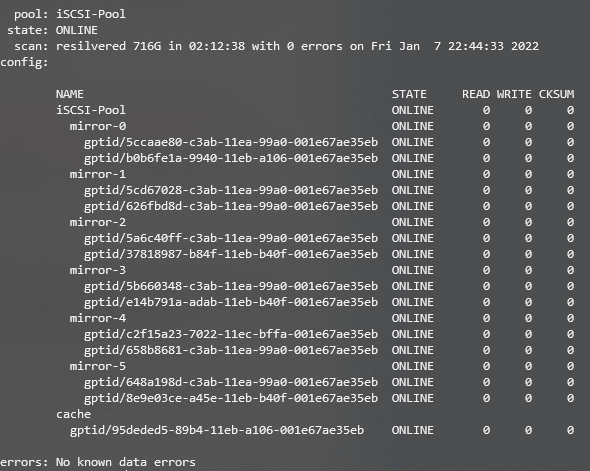Select gptid/b0b6fe1a disk entry
The width and height of the screenshot is (590, 471).
pos(231,158)
